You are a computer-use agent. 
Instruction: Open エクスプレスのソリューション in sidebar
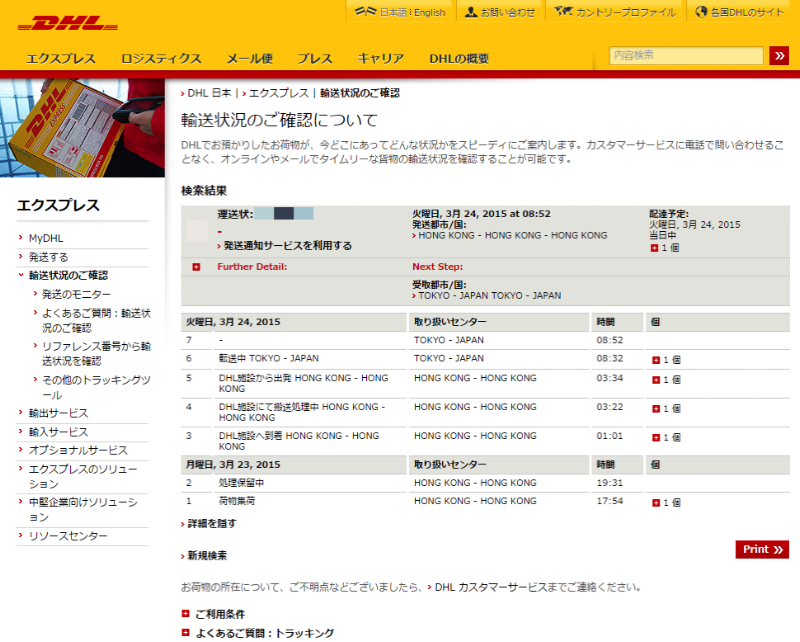83,476
